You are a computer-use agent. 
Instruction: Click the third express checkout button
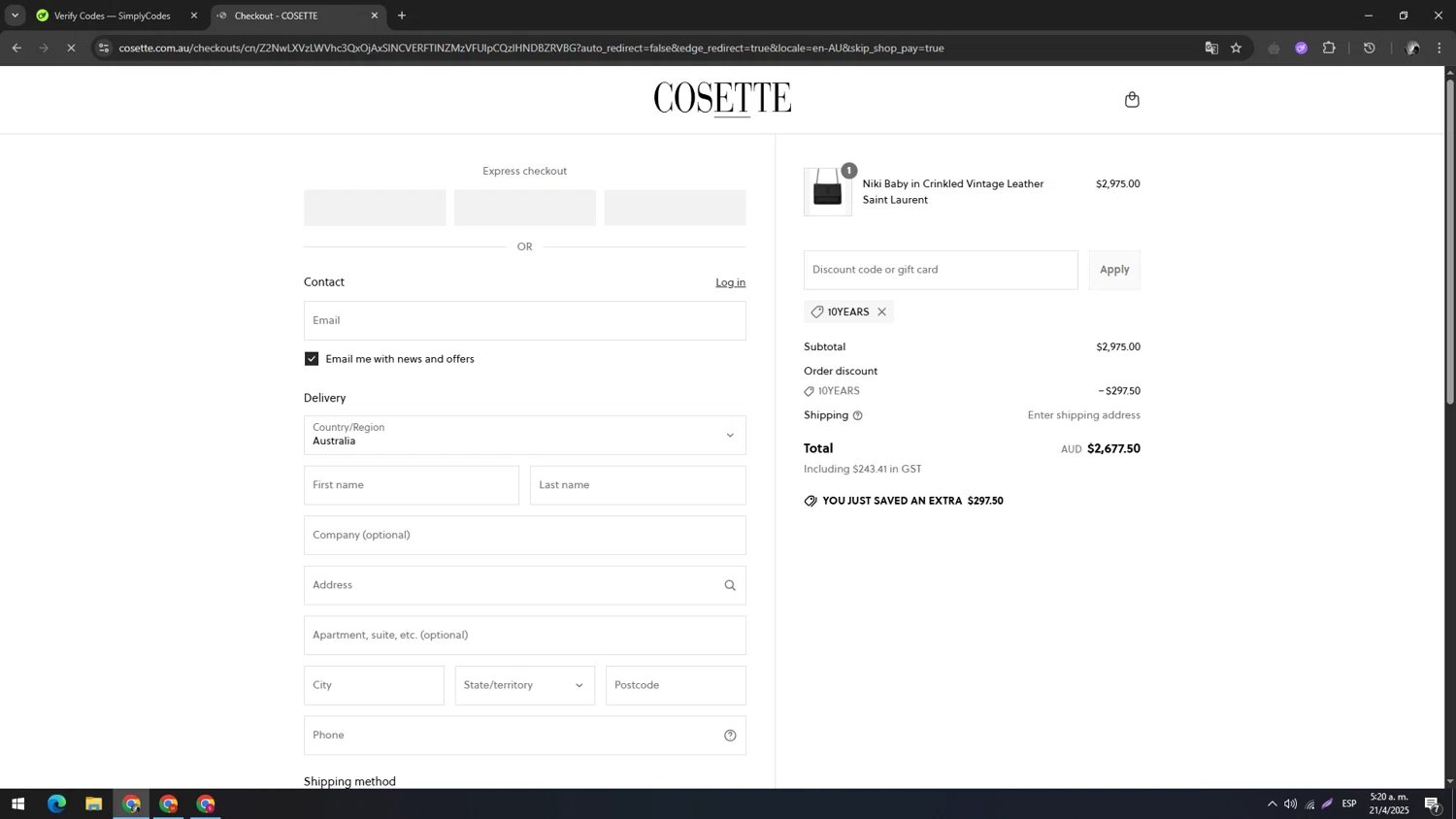click(676, 208)
